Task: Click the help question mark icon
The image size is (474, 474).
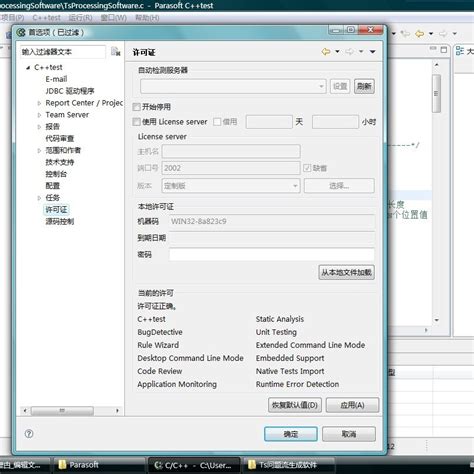Action: 29,433
